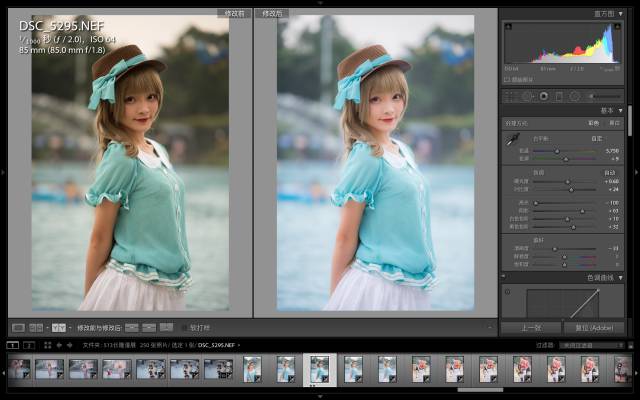
Task: Collapse the Basic panel
Action: pos(620,110)
